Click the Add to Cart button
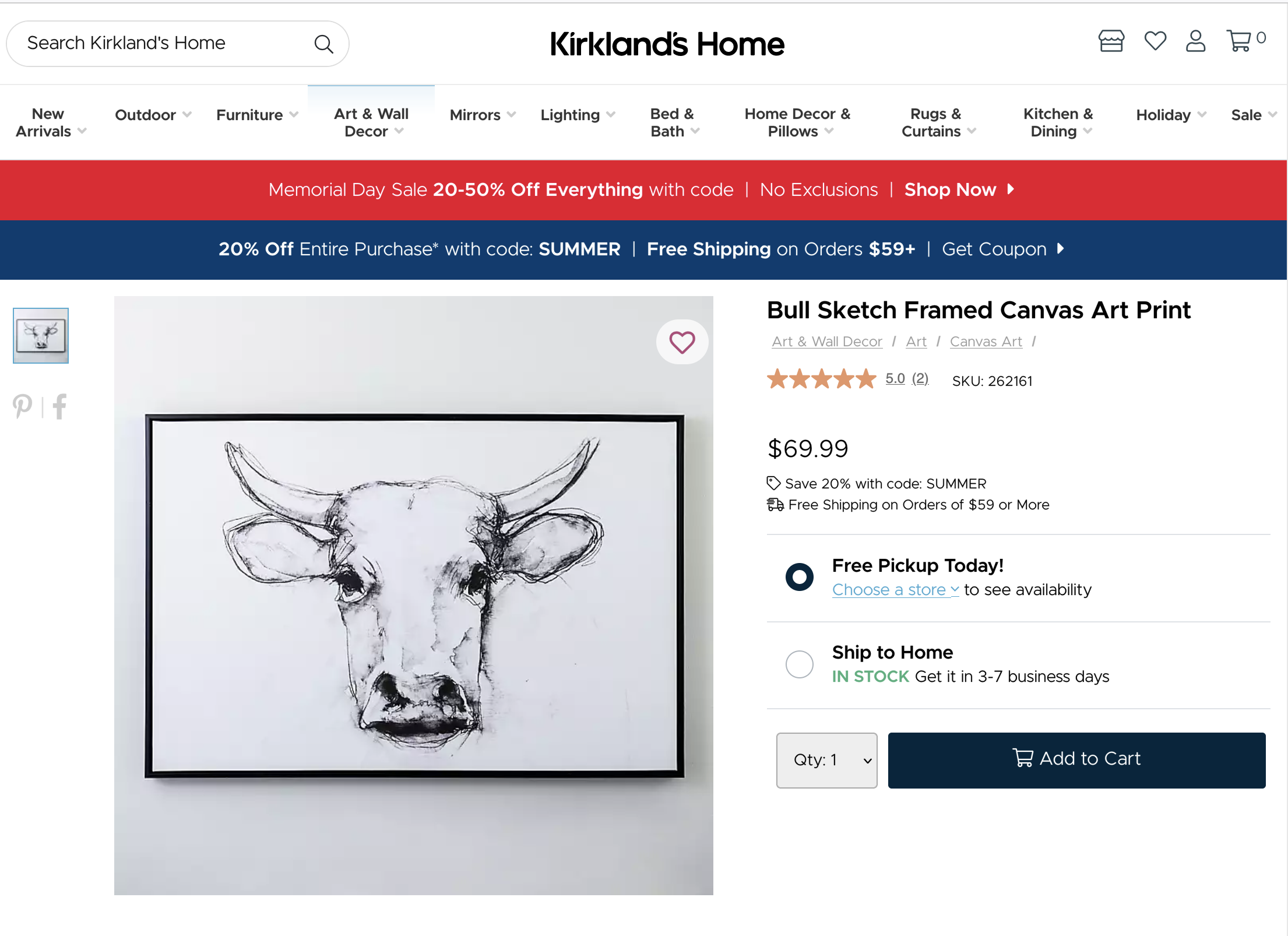The width and height of the screenshot is (1288, 936). pyautogui.click(x=1076, y=760)
